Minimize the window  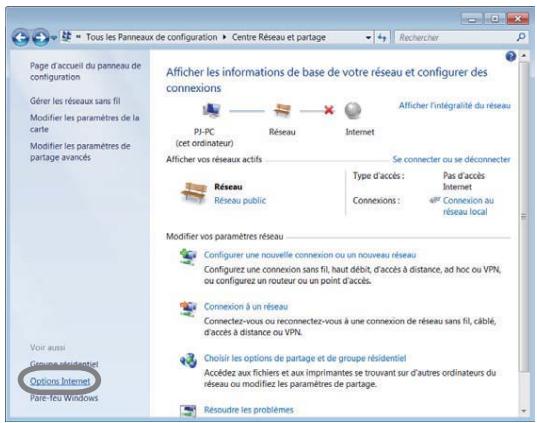coord(472,19)
